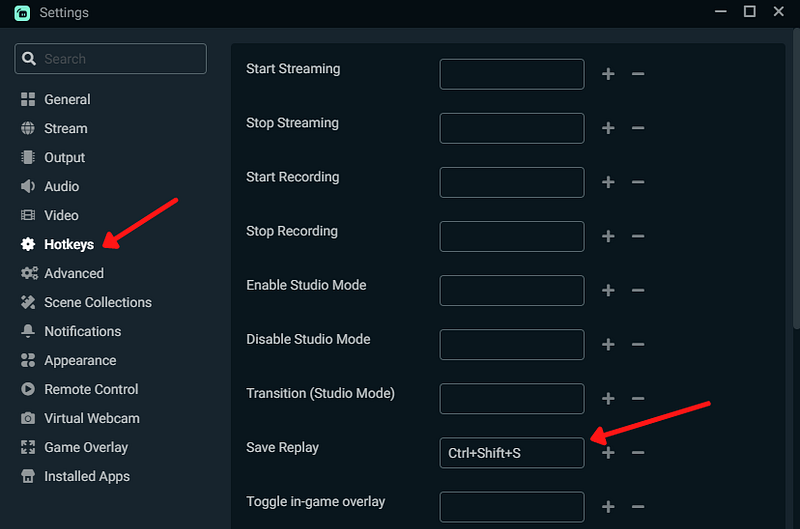Click the Video film icon
The height and width of the screenshot is (529, 800).
coord(28,216)
